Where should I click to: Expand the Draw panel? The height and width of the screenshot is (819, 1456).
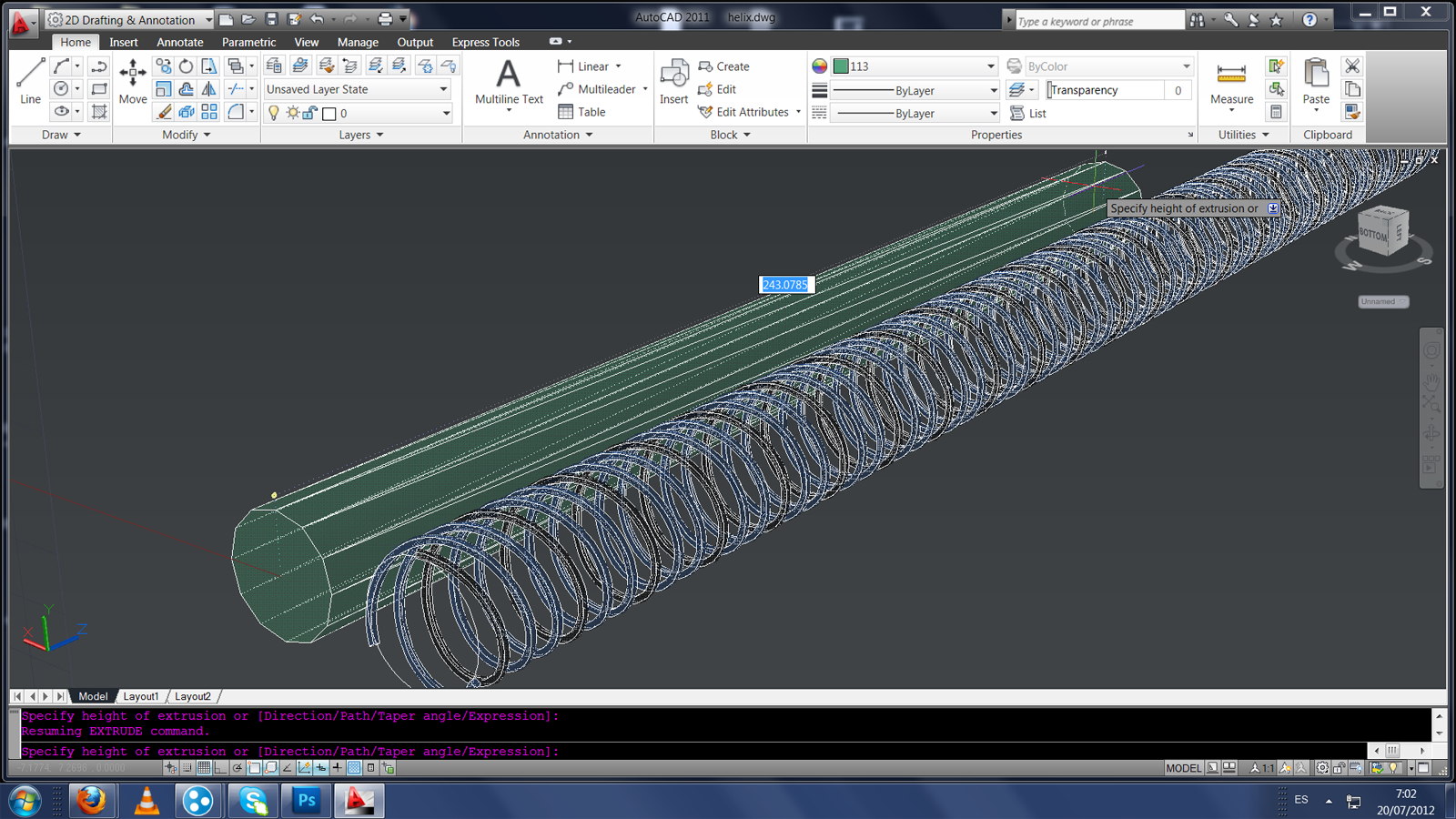click(x=61, y=135)
